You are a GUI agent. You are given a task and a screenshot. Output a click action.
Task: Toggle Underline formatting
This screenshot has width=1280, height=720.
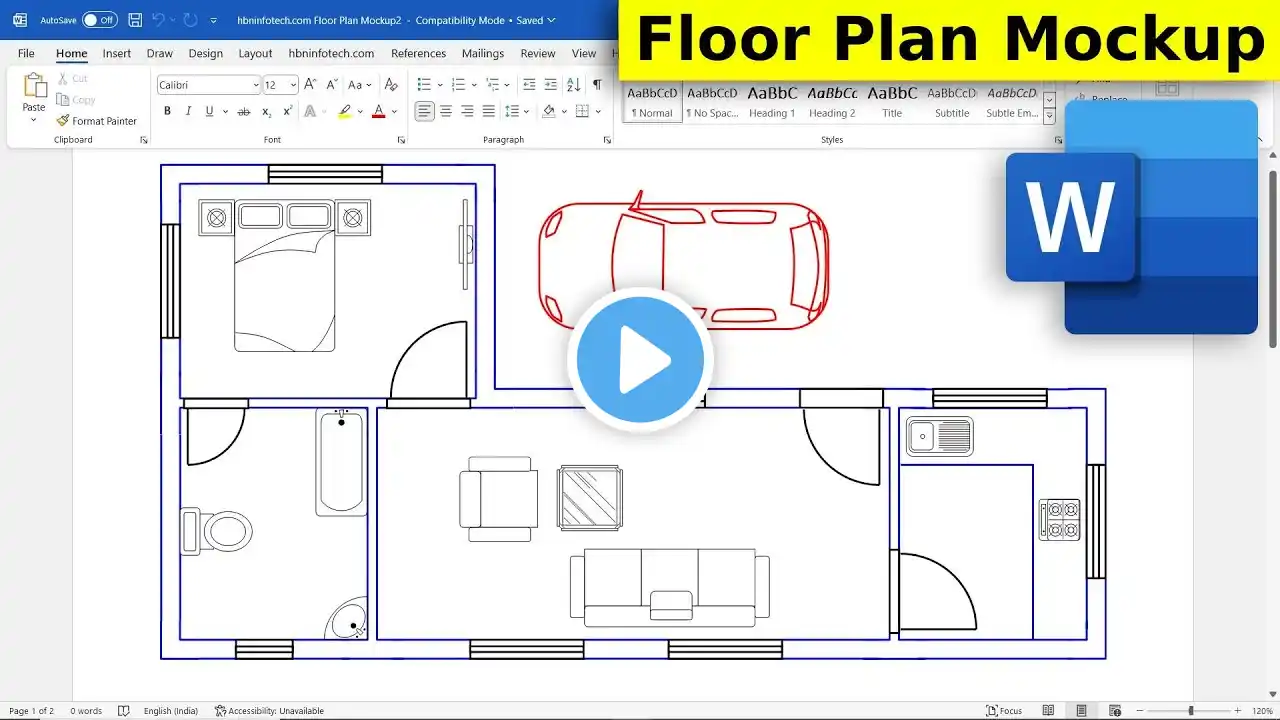(209, 111)
